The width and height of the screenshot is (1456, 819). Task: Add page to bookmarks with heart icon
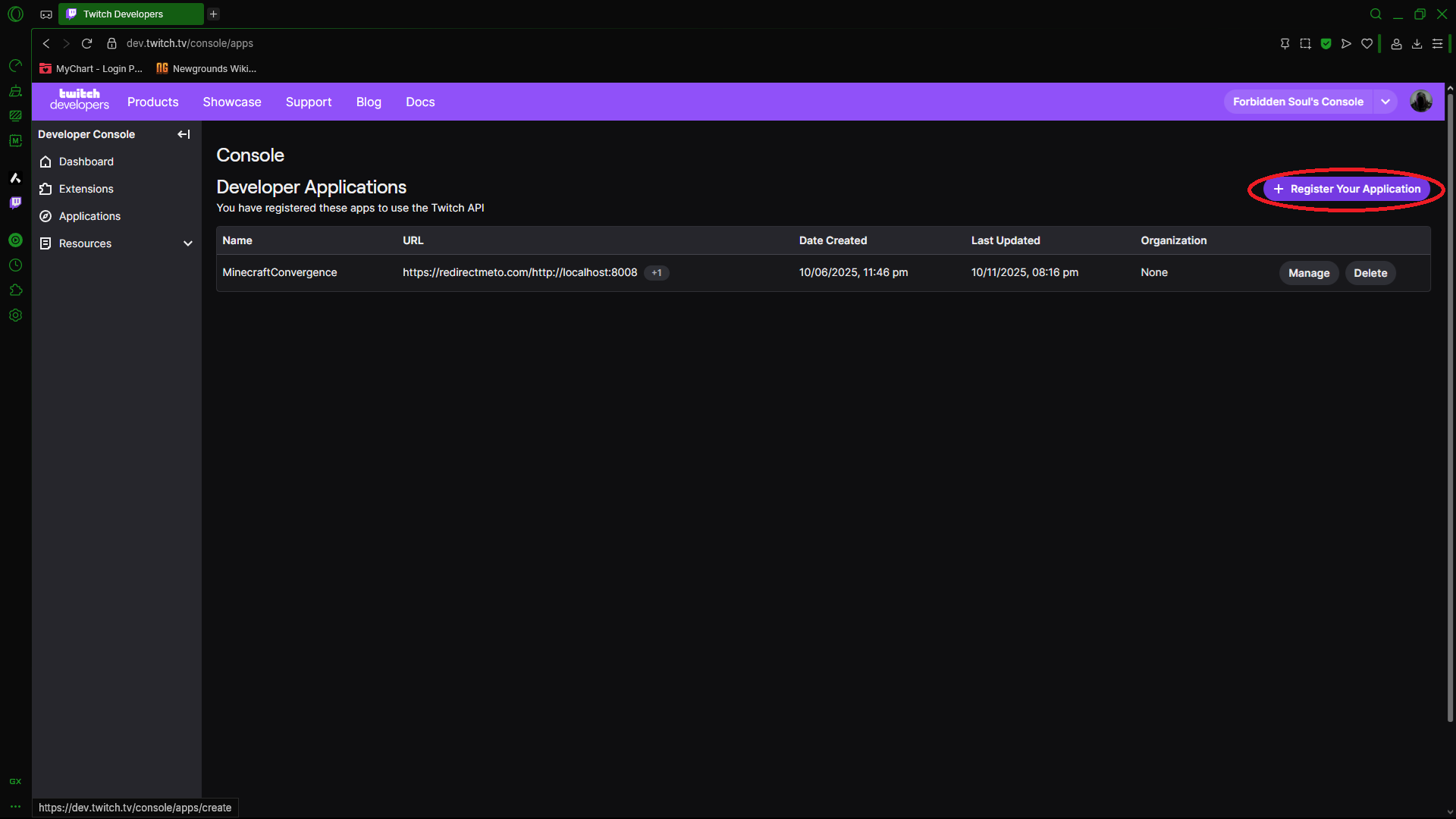pyautogui.click(x=1367, y=44)
